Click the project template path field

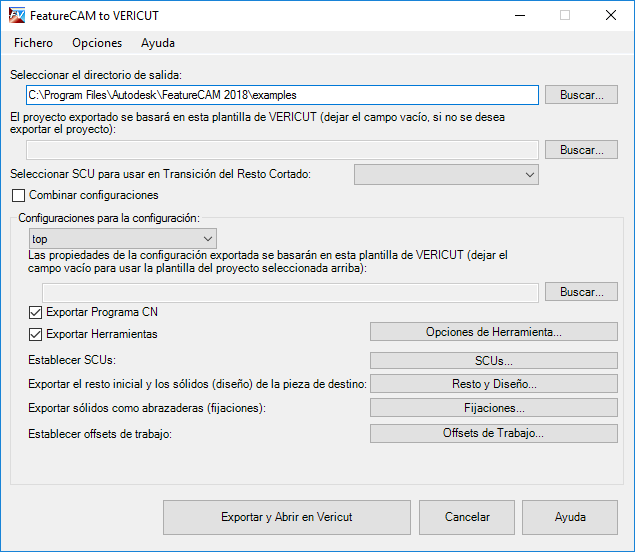[x=282, y=150]
